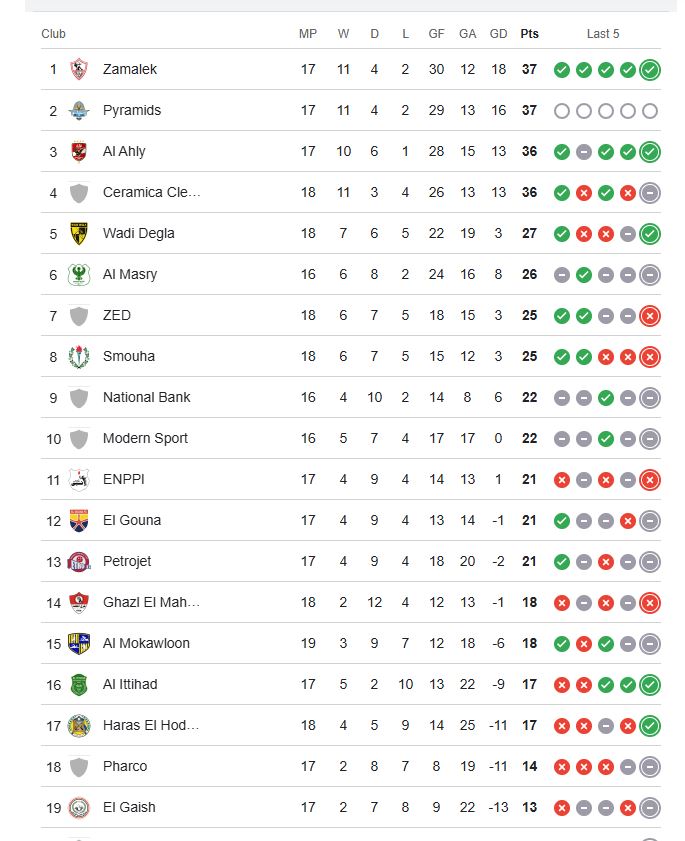Open the National Bank team link
Image resolution: width=685 pixels, height=841 pixels.
click(146, 398)
